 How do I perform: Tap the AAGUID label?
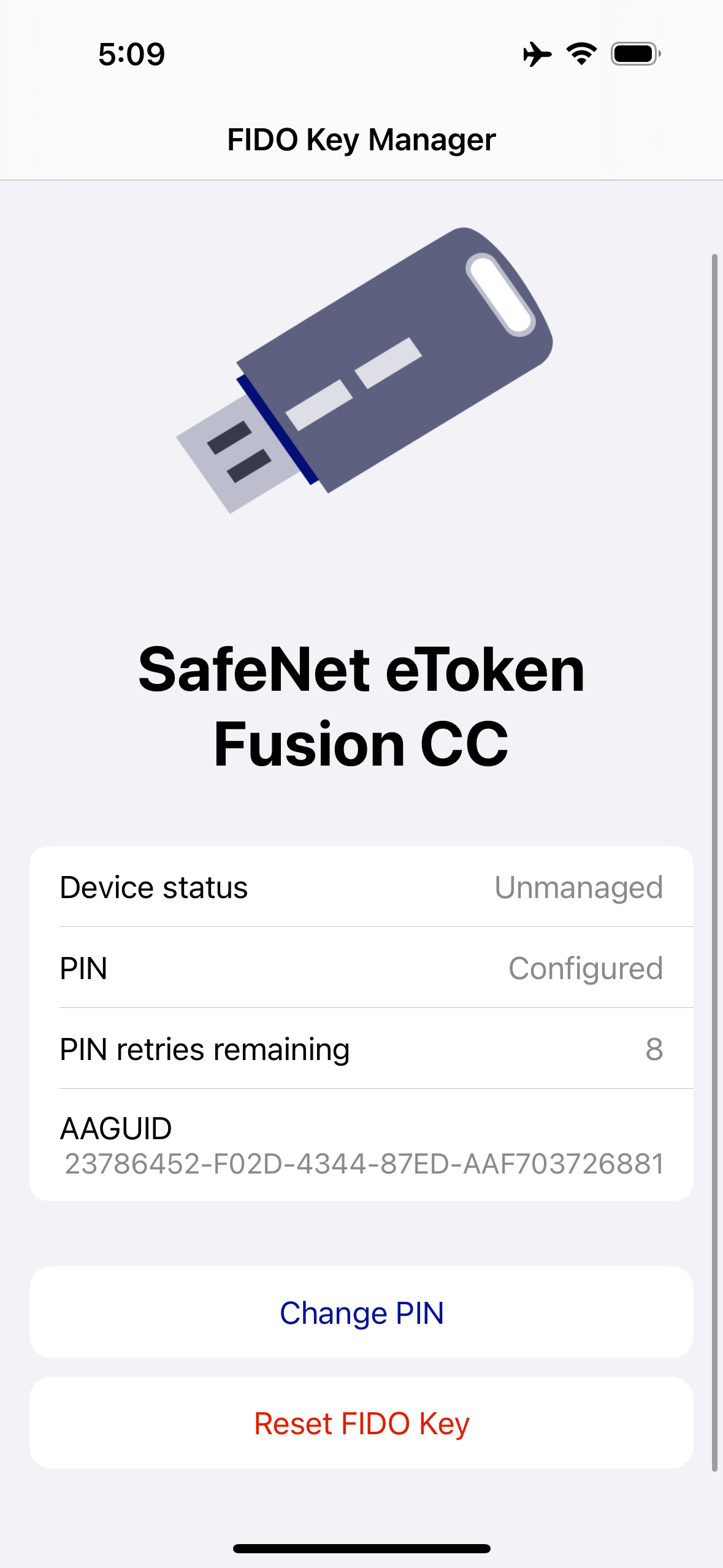click(x=116, y=1128)
